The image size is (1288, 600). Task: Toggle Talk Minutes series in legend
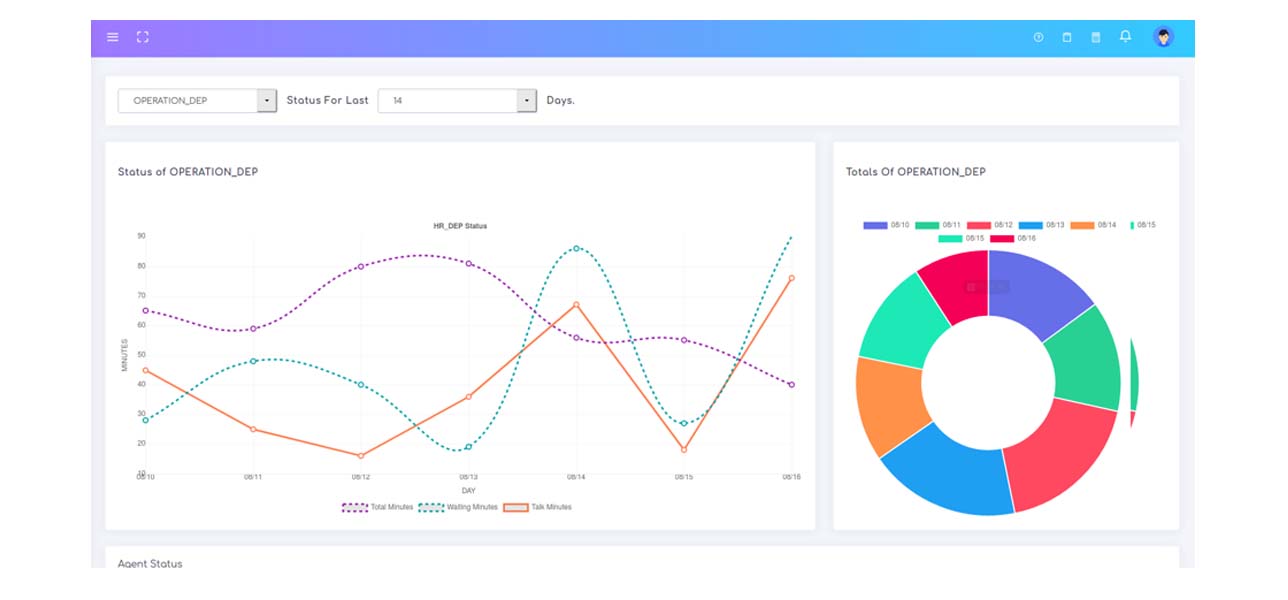click(x=537, y=507)
